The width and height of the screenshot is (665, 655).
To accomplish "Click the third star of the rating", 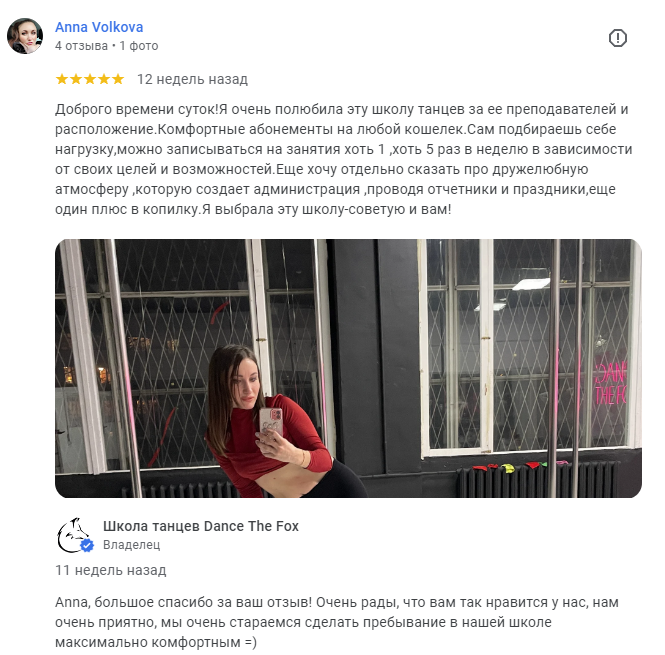I will (90, 79).
